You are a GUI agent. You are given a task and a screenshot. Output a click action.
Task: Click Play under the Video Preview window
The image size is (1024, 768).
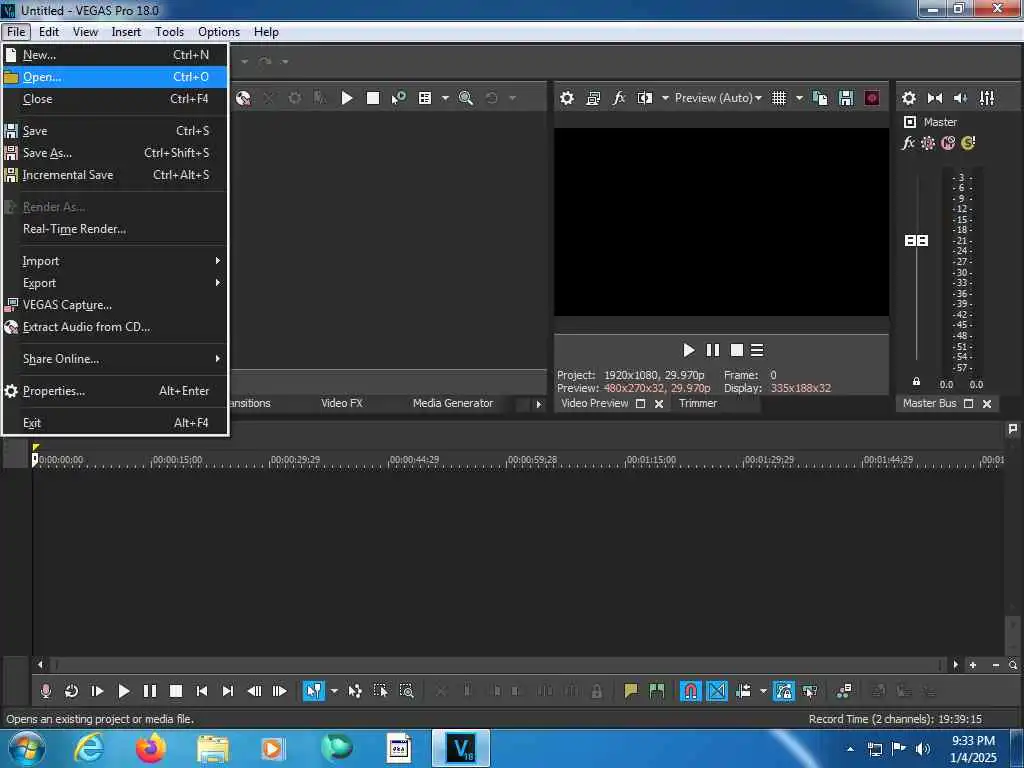tap(688, 350)
